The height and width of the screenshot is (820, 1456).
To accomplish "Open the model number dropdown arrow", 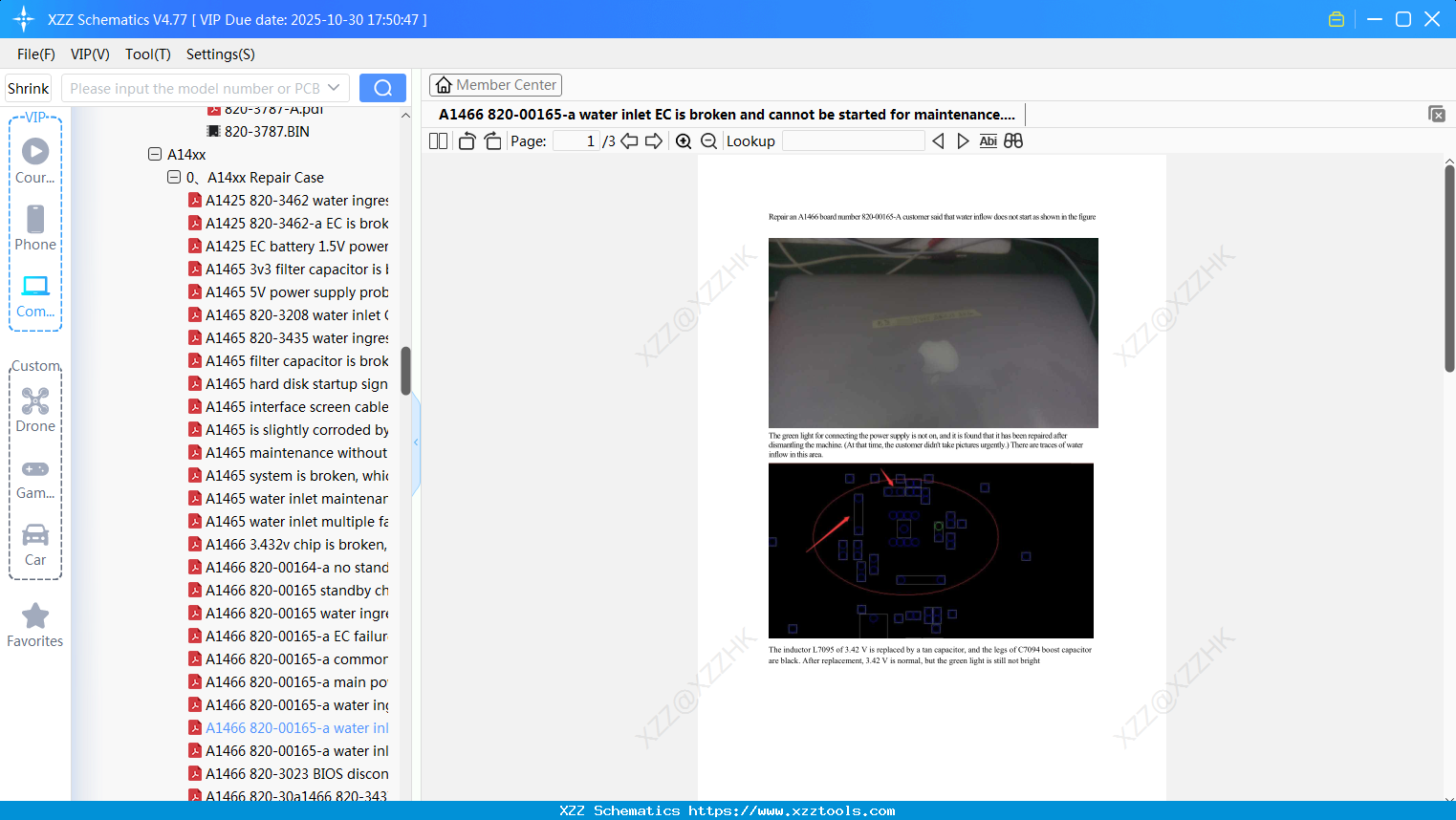I will tap(334, 88).
